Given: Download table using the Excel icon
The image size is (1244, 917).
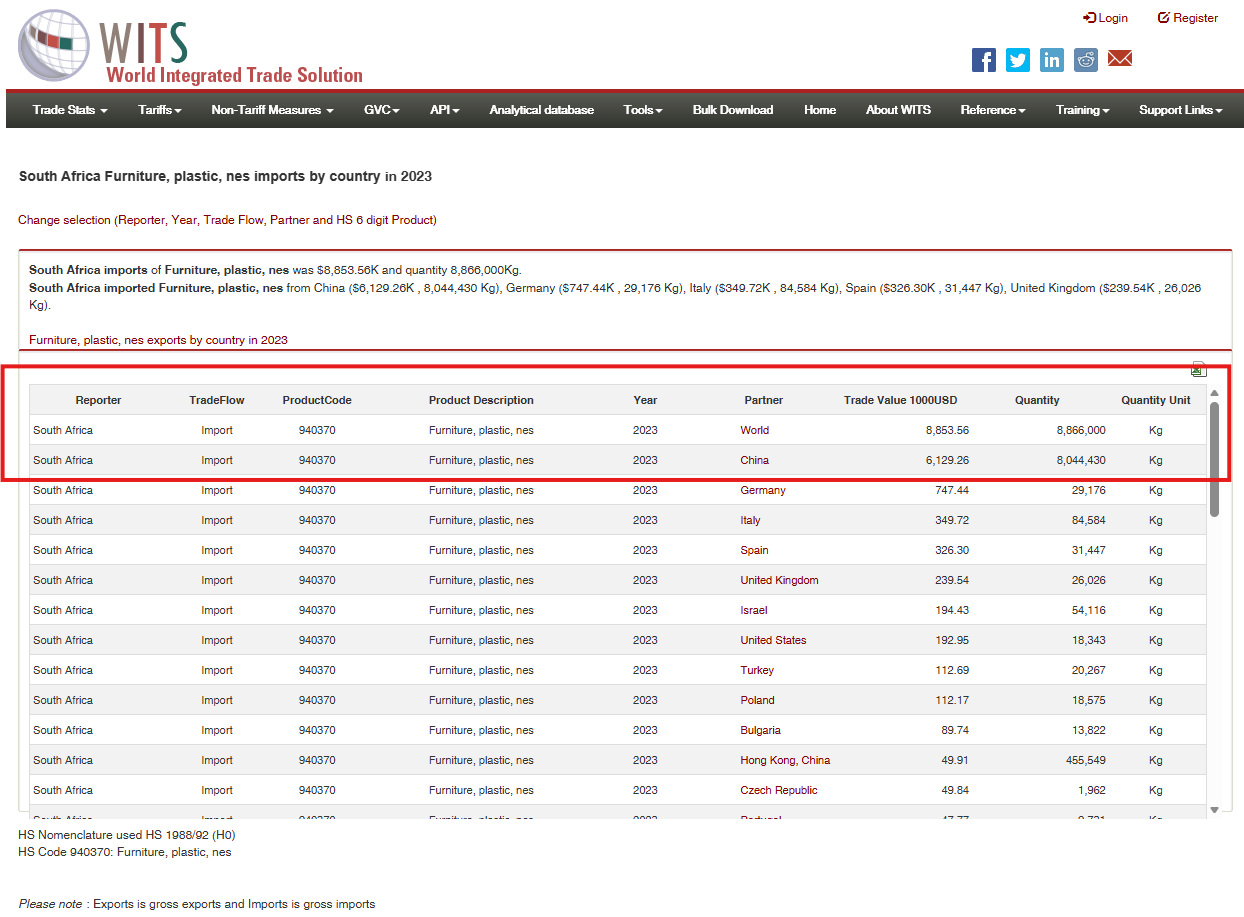Looking at the screenshot, I should coord(1198,370).
